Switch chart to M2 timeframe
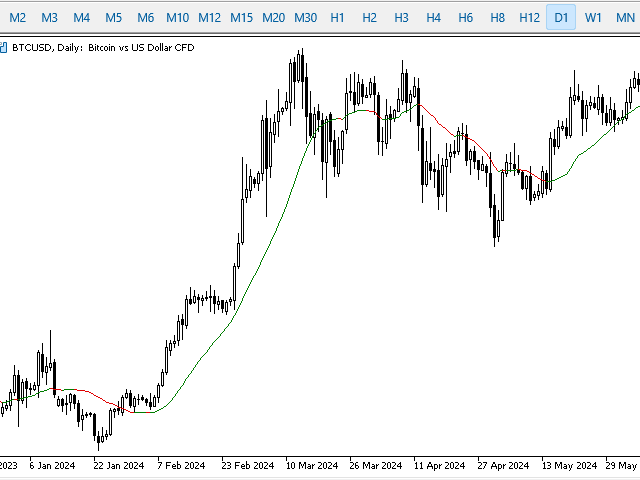 click(18, 18)
